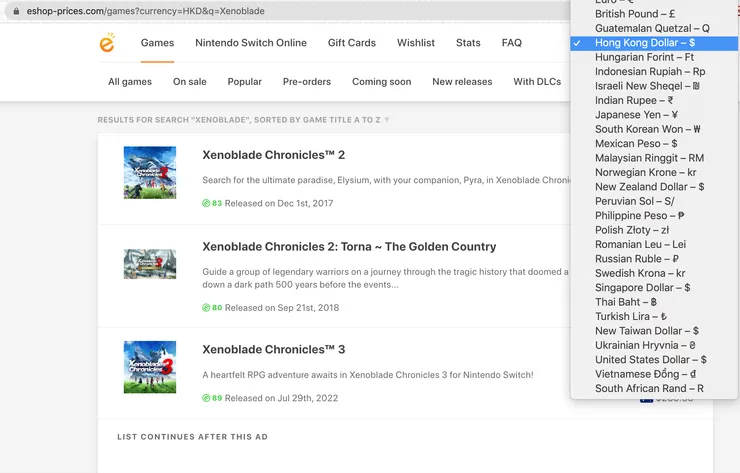Select Swedish Krona currency
This screenshot has width=740, height=473.
click(654, 273)
